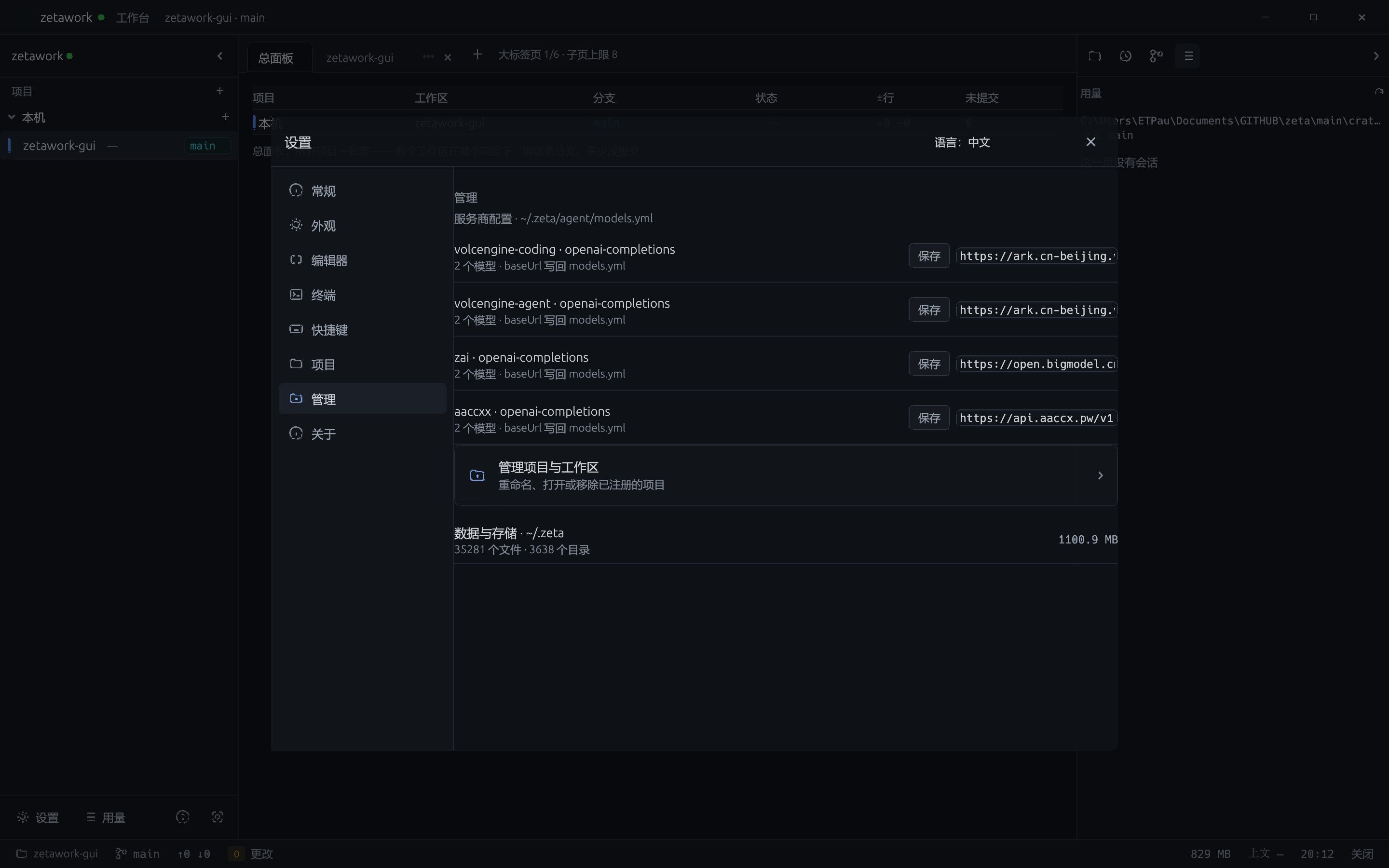The image size is (1389, 868).
Task: Click 829 MB memory in status bar
Action: tap(1211, 854)
